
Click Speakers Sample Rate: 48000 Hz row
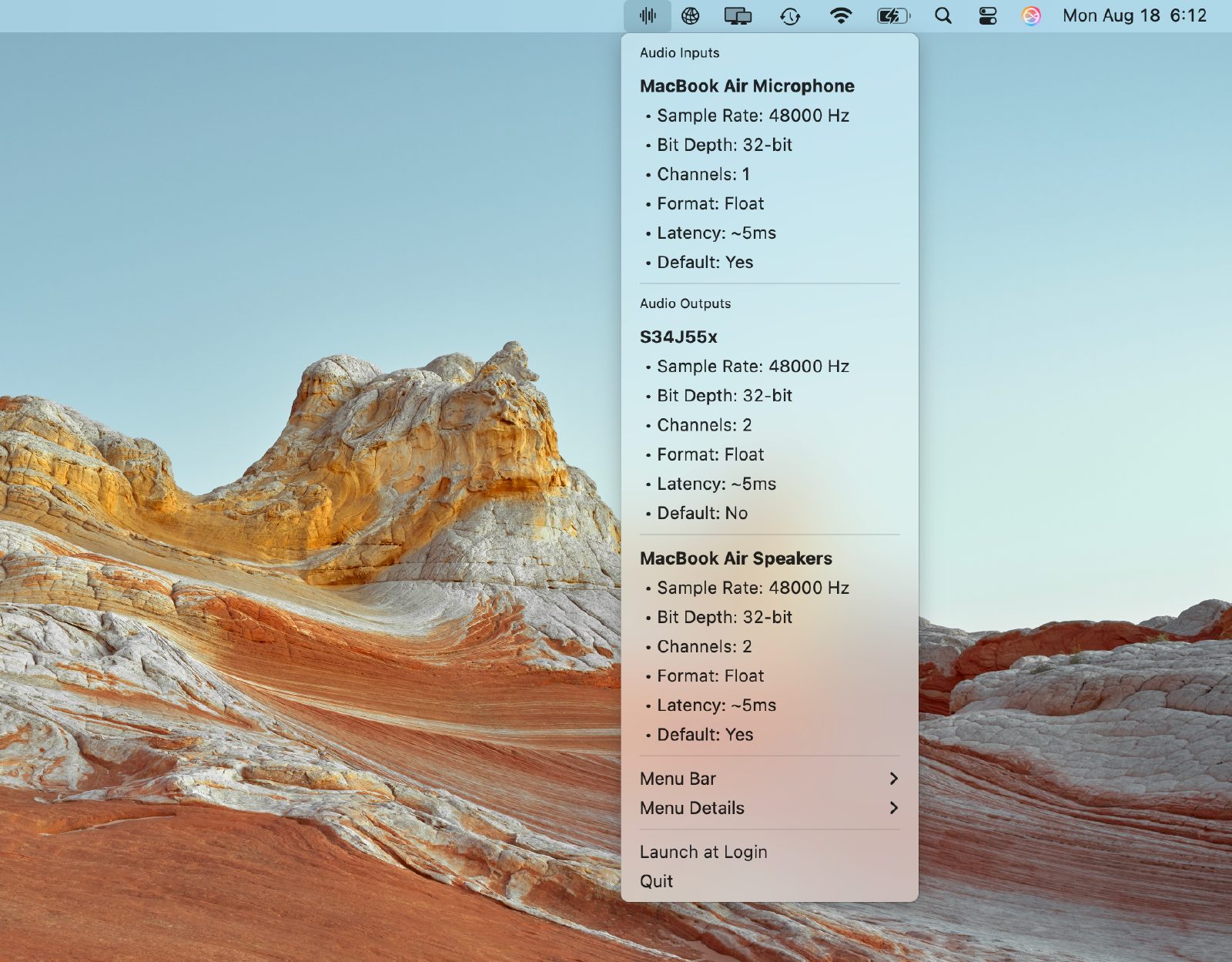click(769, 588)
